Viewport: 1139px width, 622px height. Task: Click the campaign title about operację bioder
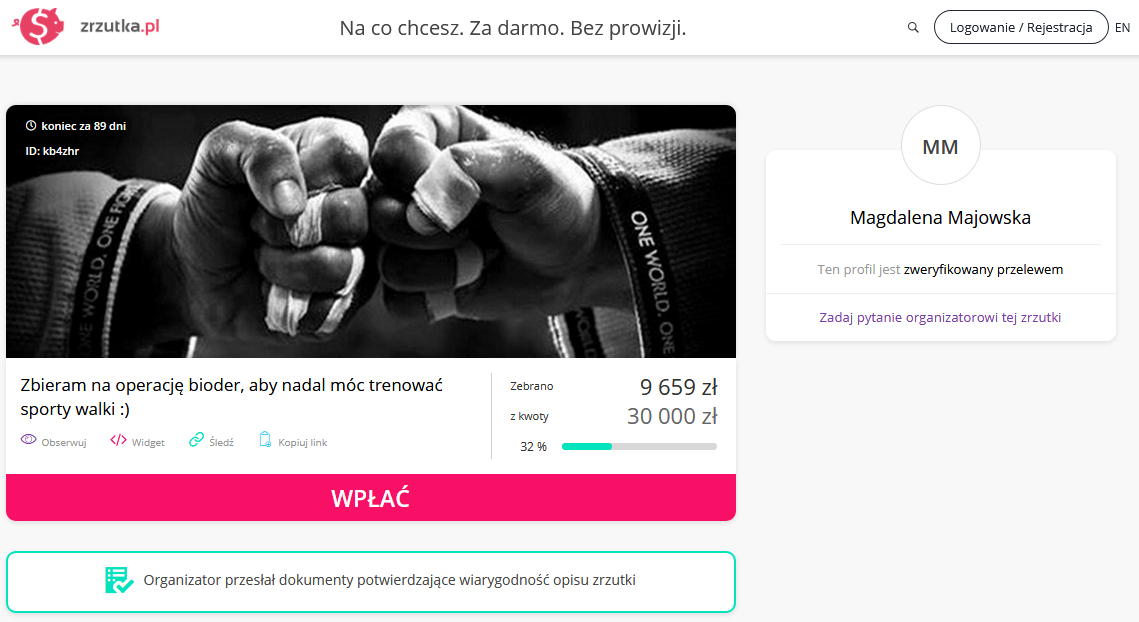pyautogui.click(x=231, y=397)
